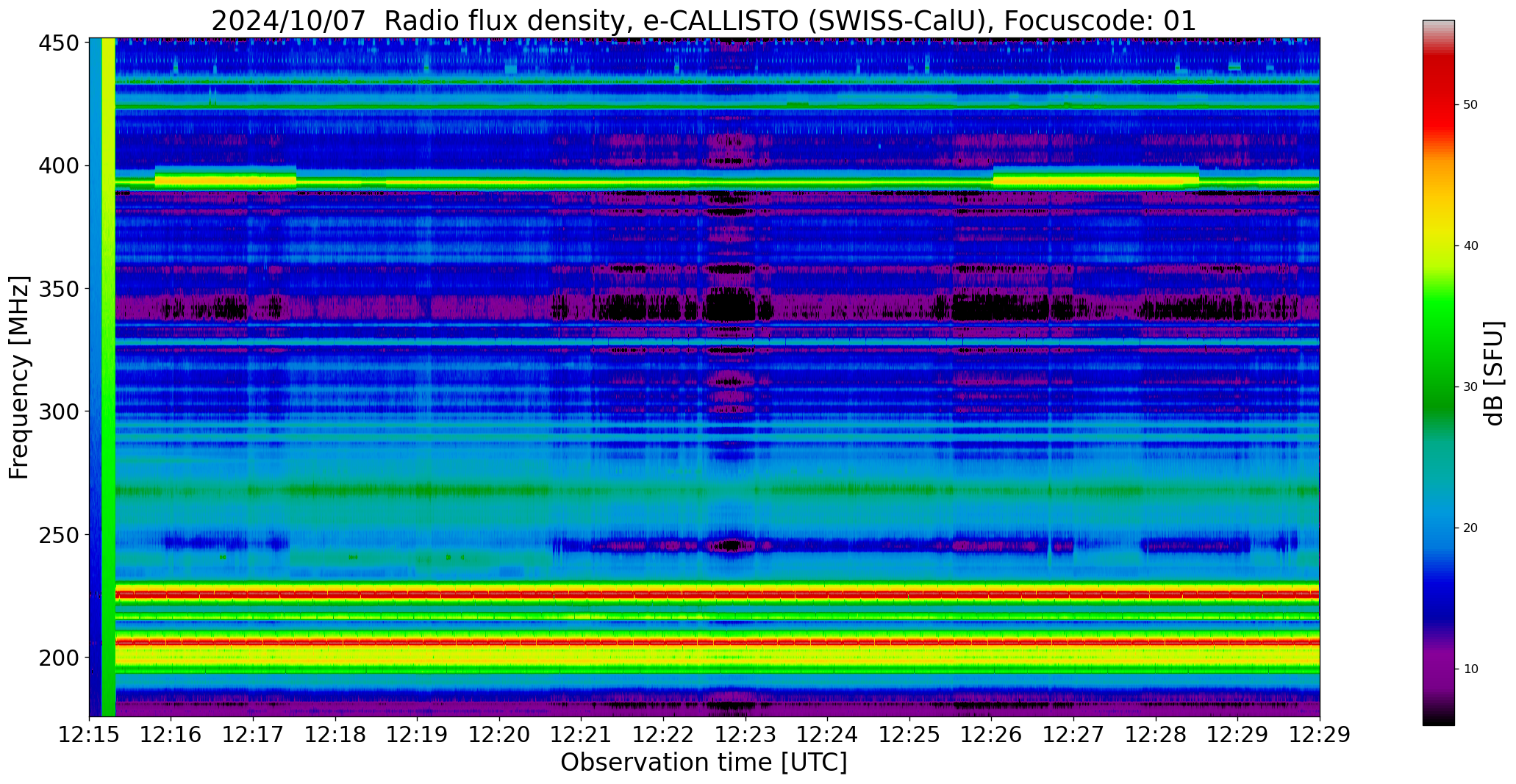Click the red region of the colorbar

pyautogui.click(x=1438, y=96)
